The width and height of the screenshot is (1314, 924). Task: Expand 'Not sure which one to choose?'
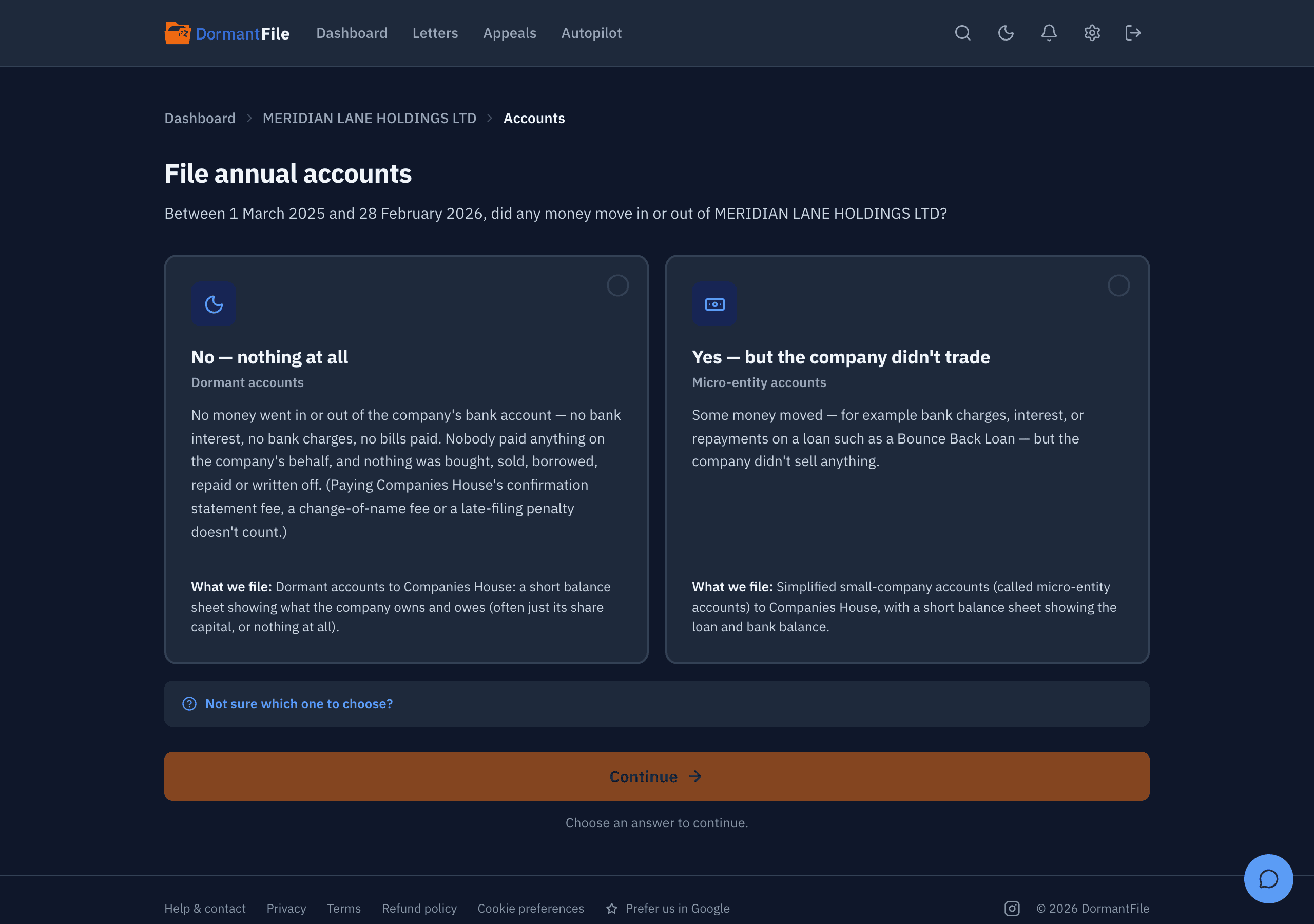click(x=656, y=704)
